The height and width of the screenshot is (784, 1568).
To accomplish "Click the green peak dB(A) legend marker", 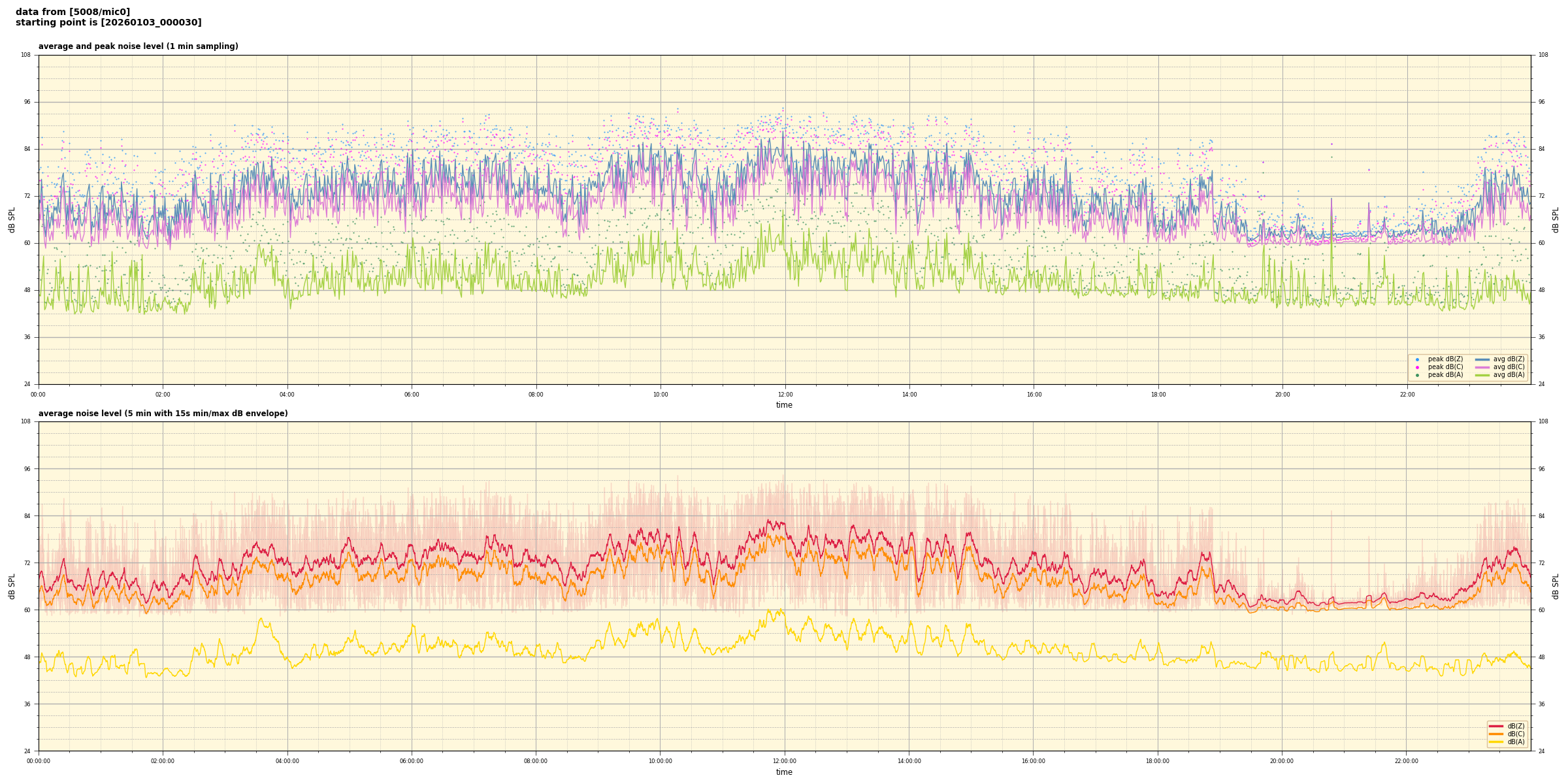I will pyautogui.click(x=1417, y=375).
